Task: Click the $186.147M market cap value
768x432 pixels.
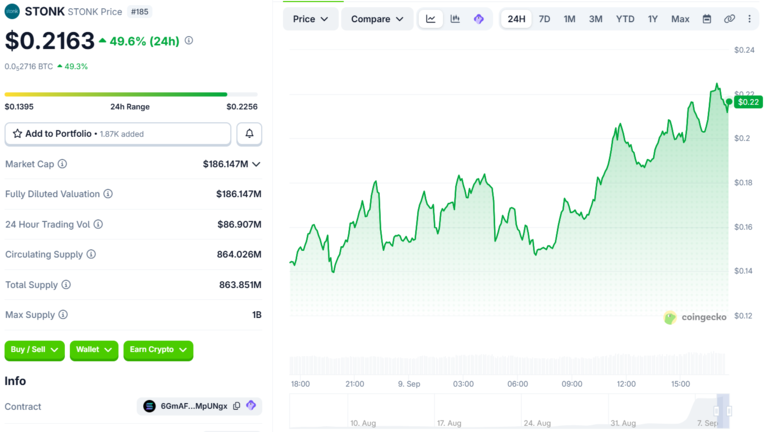Action: 225,164
